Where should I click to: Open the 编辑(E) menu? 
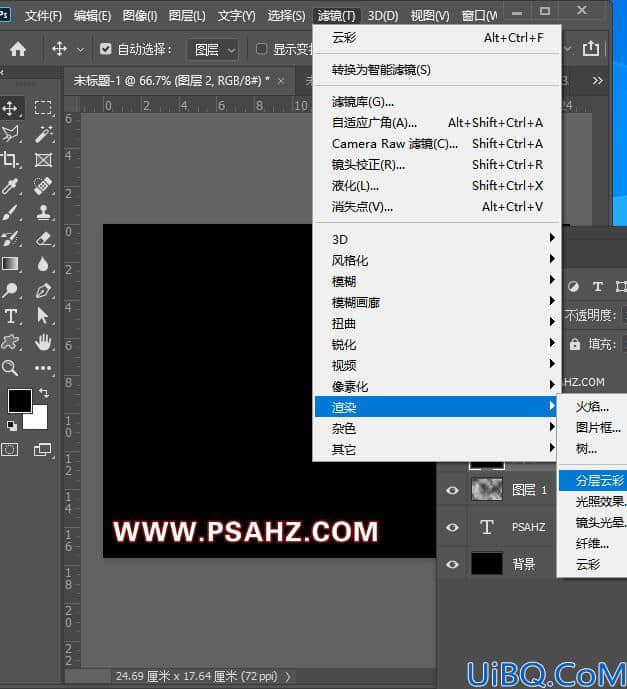point(92,16)
